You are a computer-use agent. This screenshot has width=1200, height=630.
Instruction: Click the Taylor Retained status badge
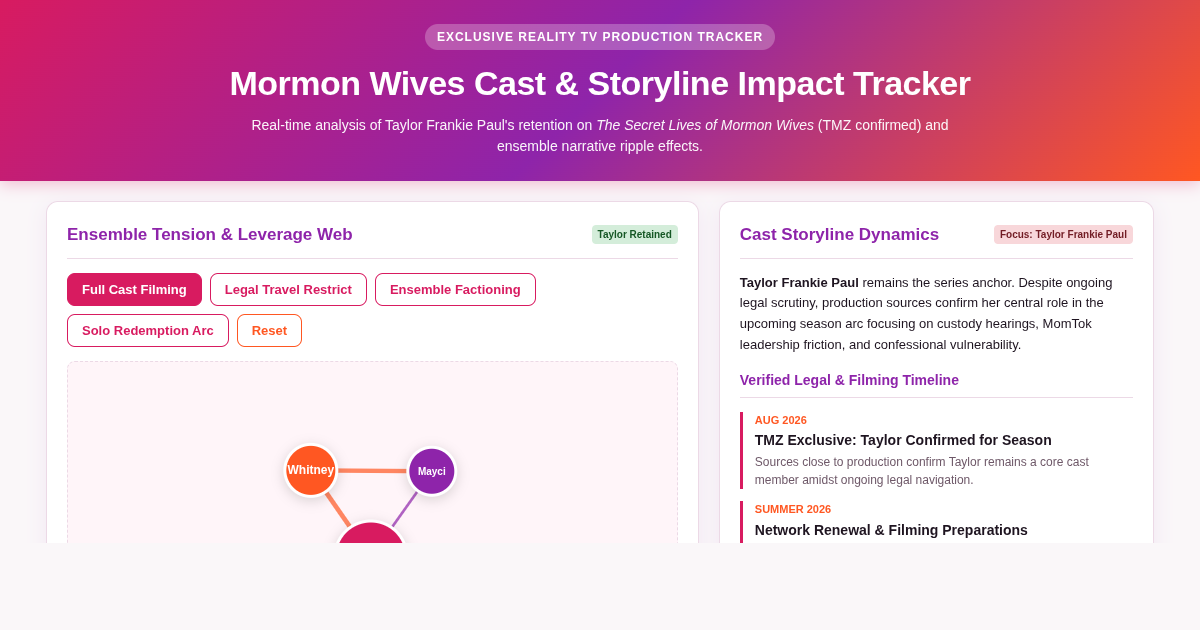635,235
